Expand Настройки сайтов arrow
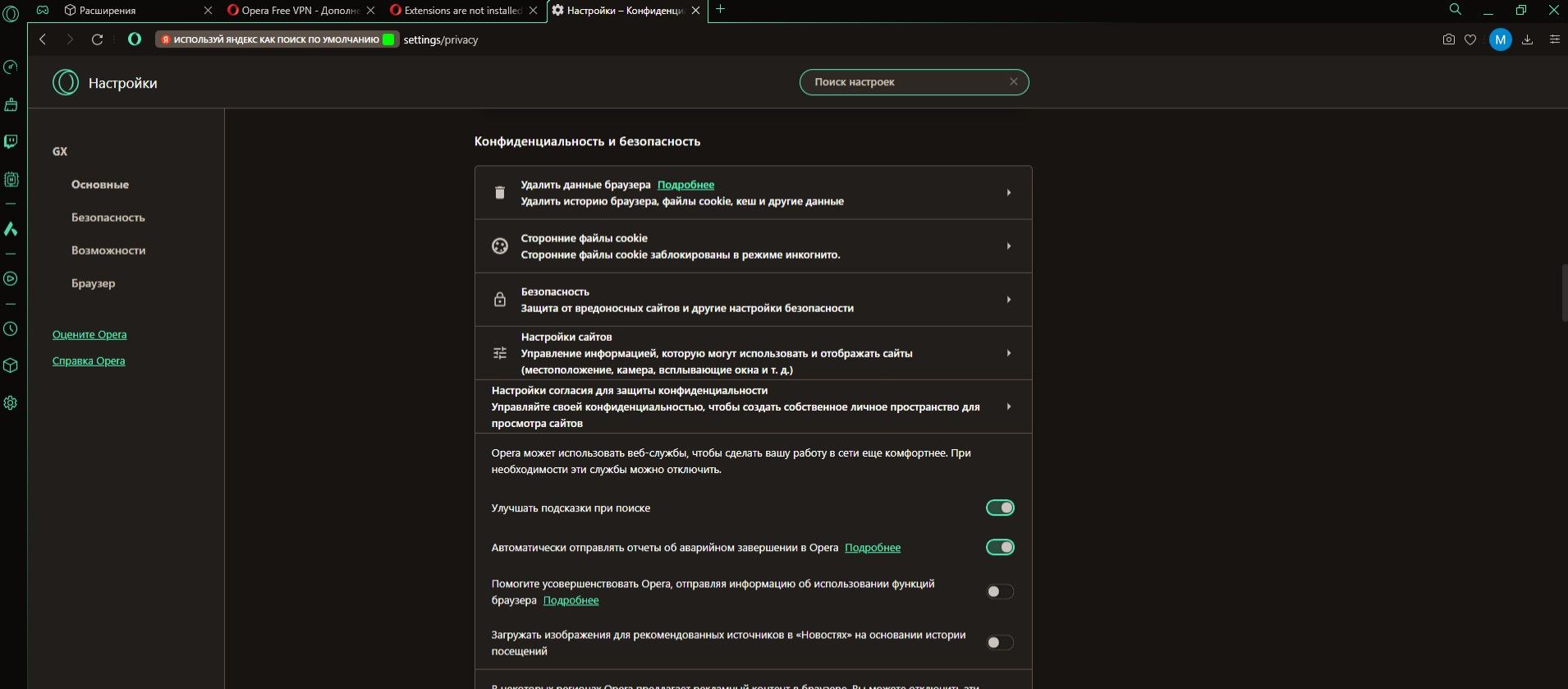Image resolution: width=1568 pixels, height=689 pixels. pyautogui.click(x=1008, y=353)
